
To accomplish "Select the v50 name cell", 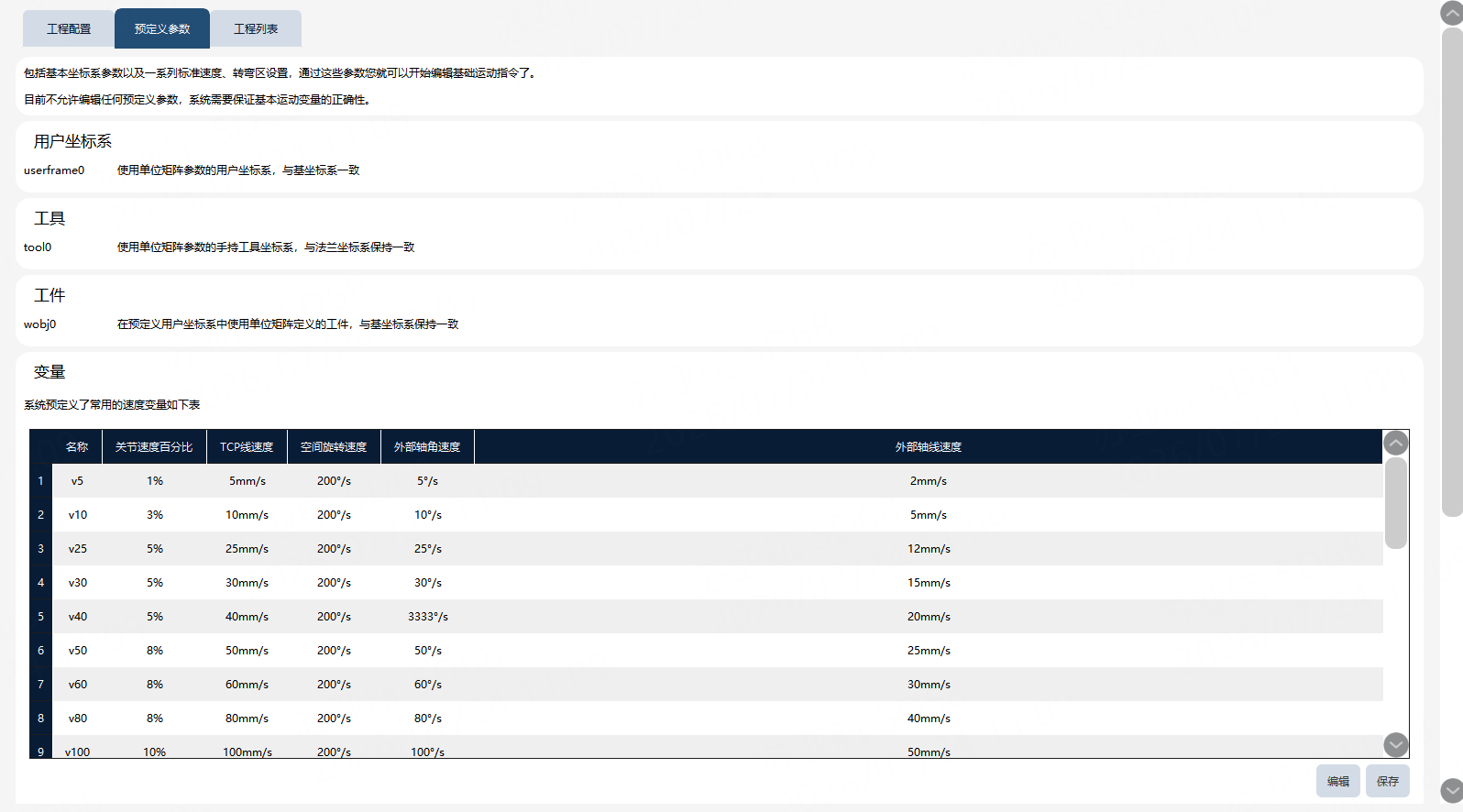I will click(x=77, y=651).
